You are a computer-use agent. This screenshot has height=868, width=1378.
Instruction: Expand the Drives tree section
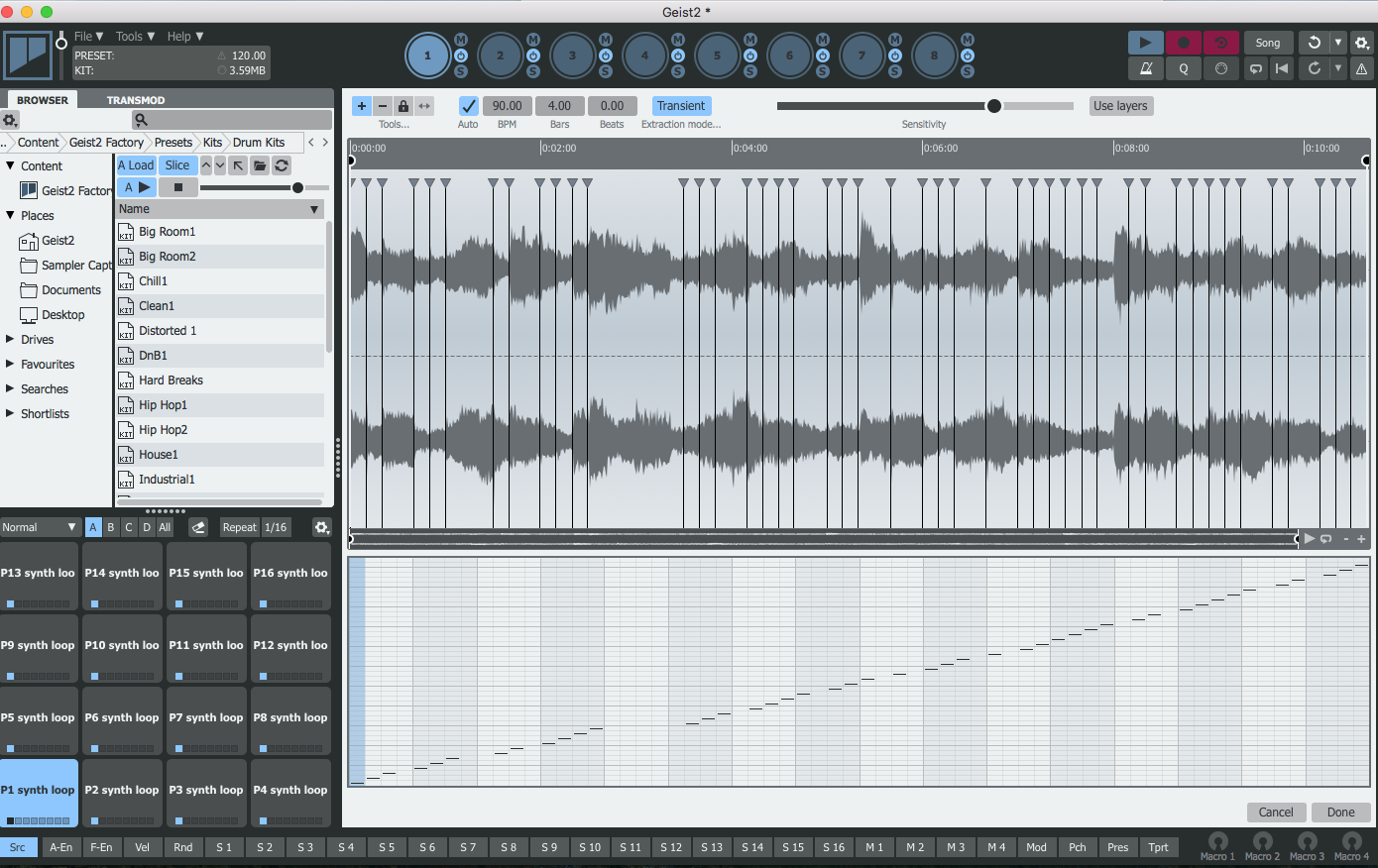pyautogui.click(x=10, y=339)
